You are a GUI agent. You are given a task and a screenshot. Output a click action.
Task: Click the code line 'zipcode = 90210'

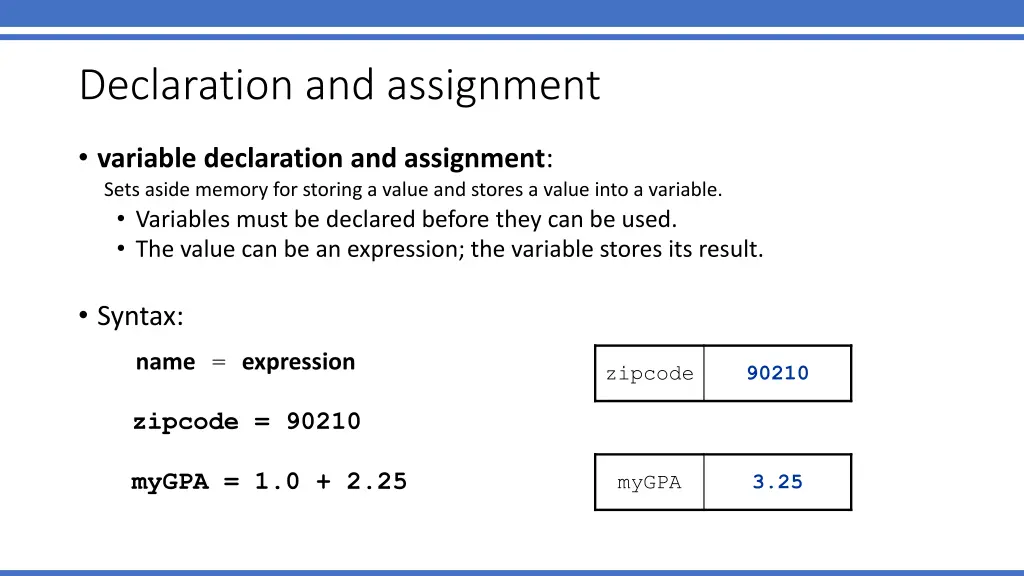(x=247, y=421)
